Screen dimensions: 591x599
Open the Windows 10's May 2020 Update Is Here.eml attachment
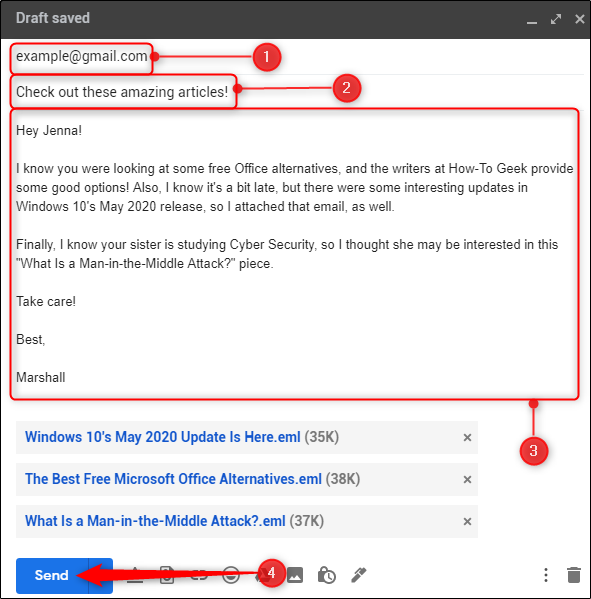[x=163, y=437]
